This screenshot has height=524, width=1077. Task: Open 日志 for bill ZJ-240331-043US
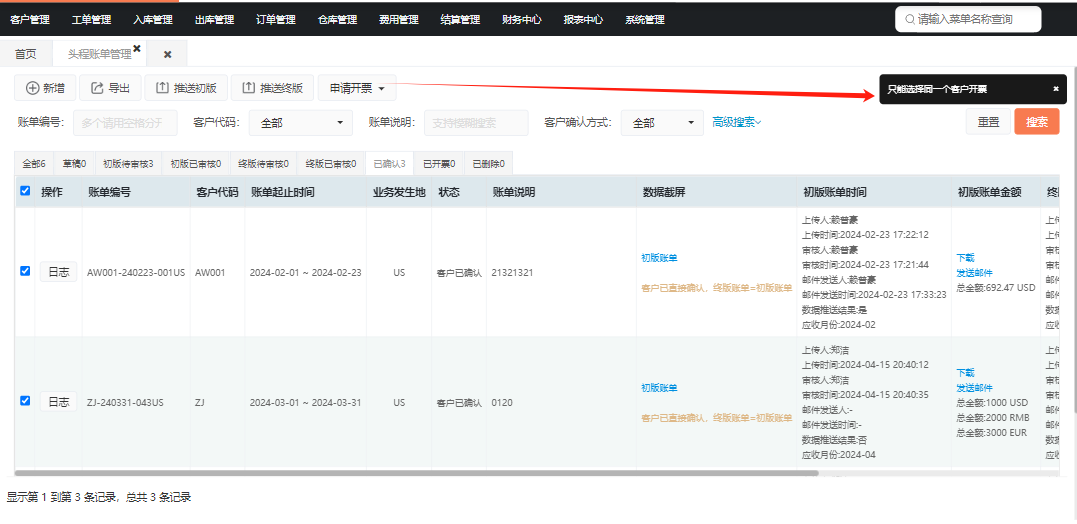coord(58,402)
